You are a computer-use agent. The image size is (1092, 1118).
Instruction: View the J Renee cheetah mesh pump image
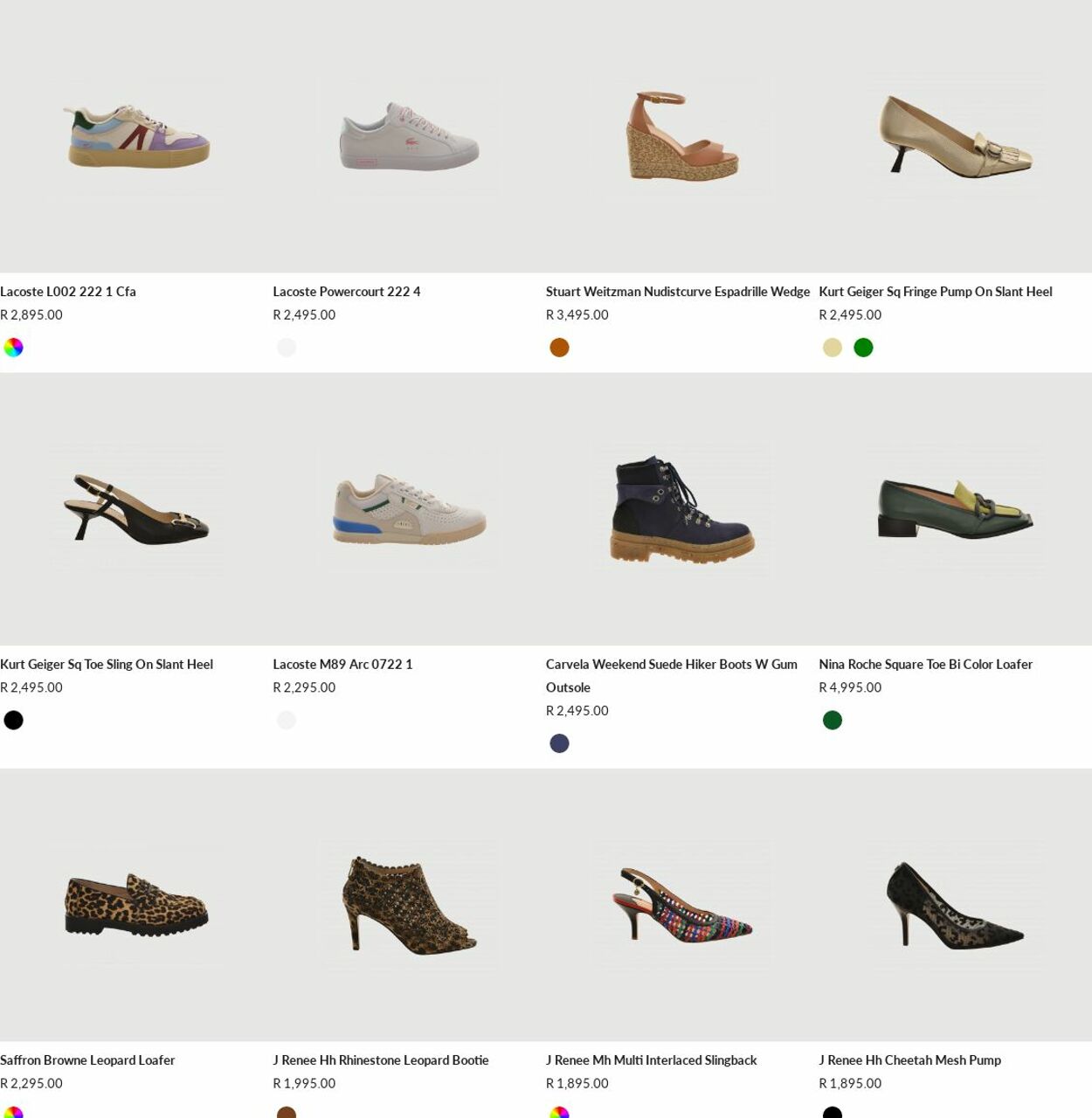click(955, 905)
